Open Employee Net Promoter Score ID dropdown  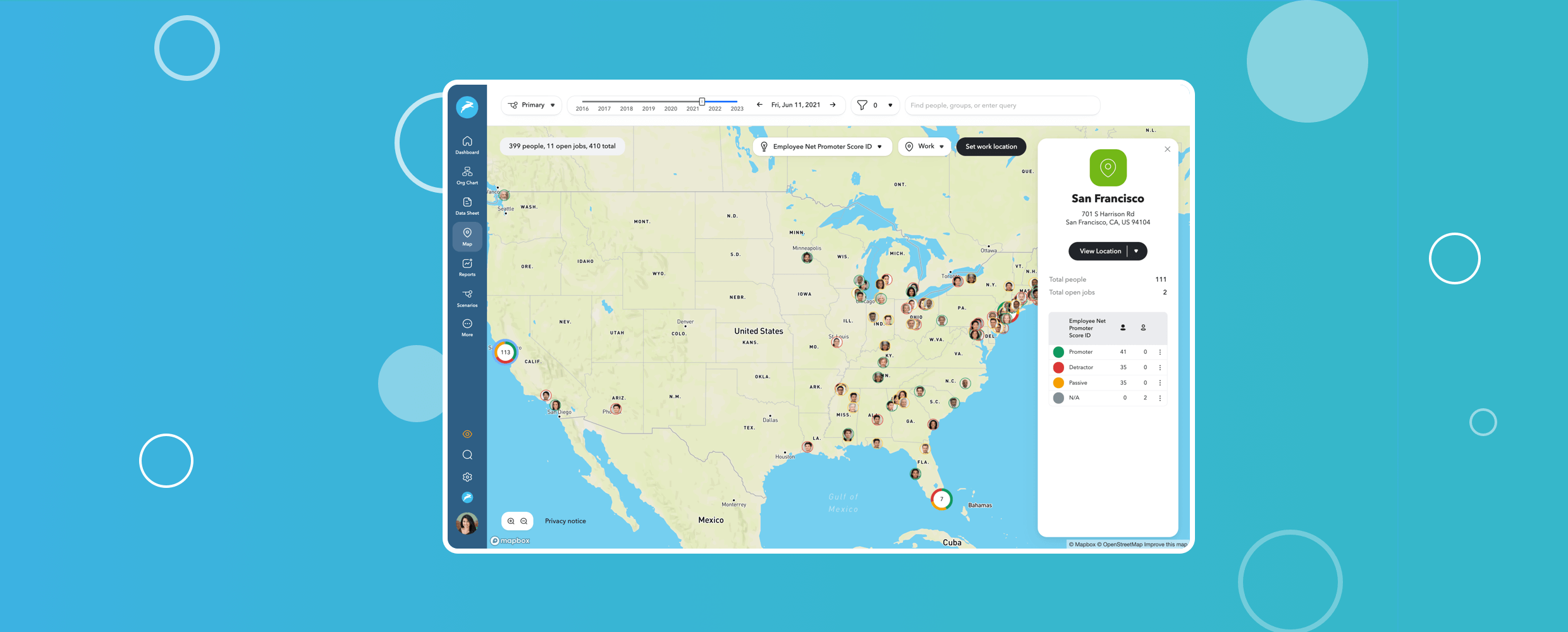pyautogui.click(x=821, y=147)
